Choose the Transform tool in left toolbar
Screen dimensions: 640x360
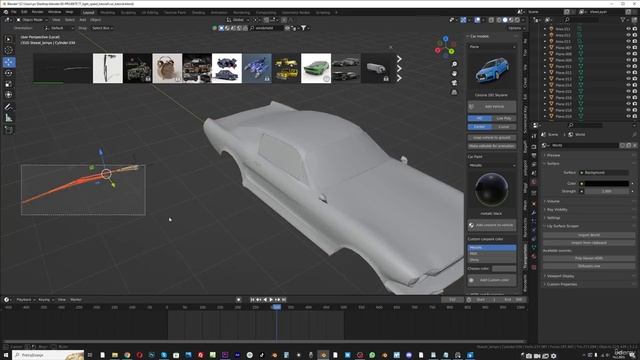point(9,95)
